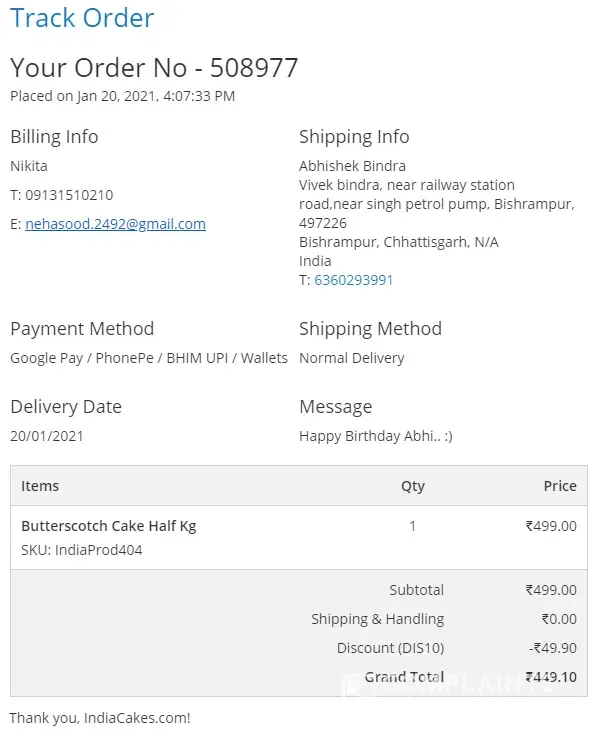Click the Shipping Info heading
Image resolution: width=603 pixels, height=737 pixels.
coord(354,137)
